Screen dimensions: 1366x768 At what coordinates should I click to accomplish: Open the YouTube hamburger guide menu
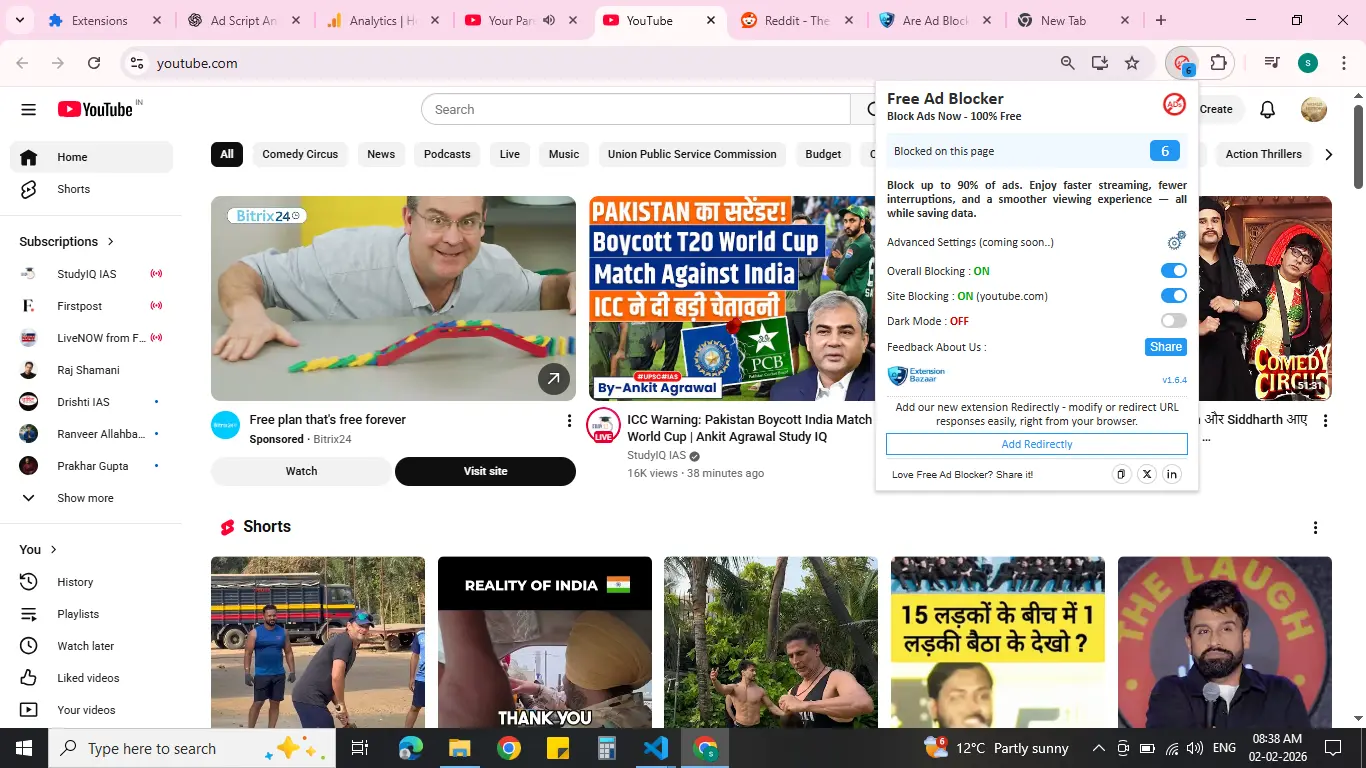pos(28,110)
